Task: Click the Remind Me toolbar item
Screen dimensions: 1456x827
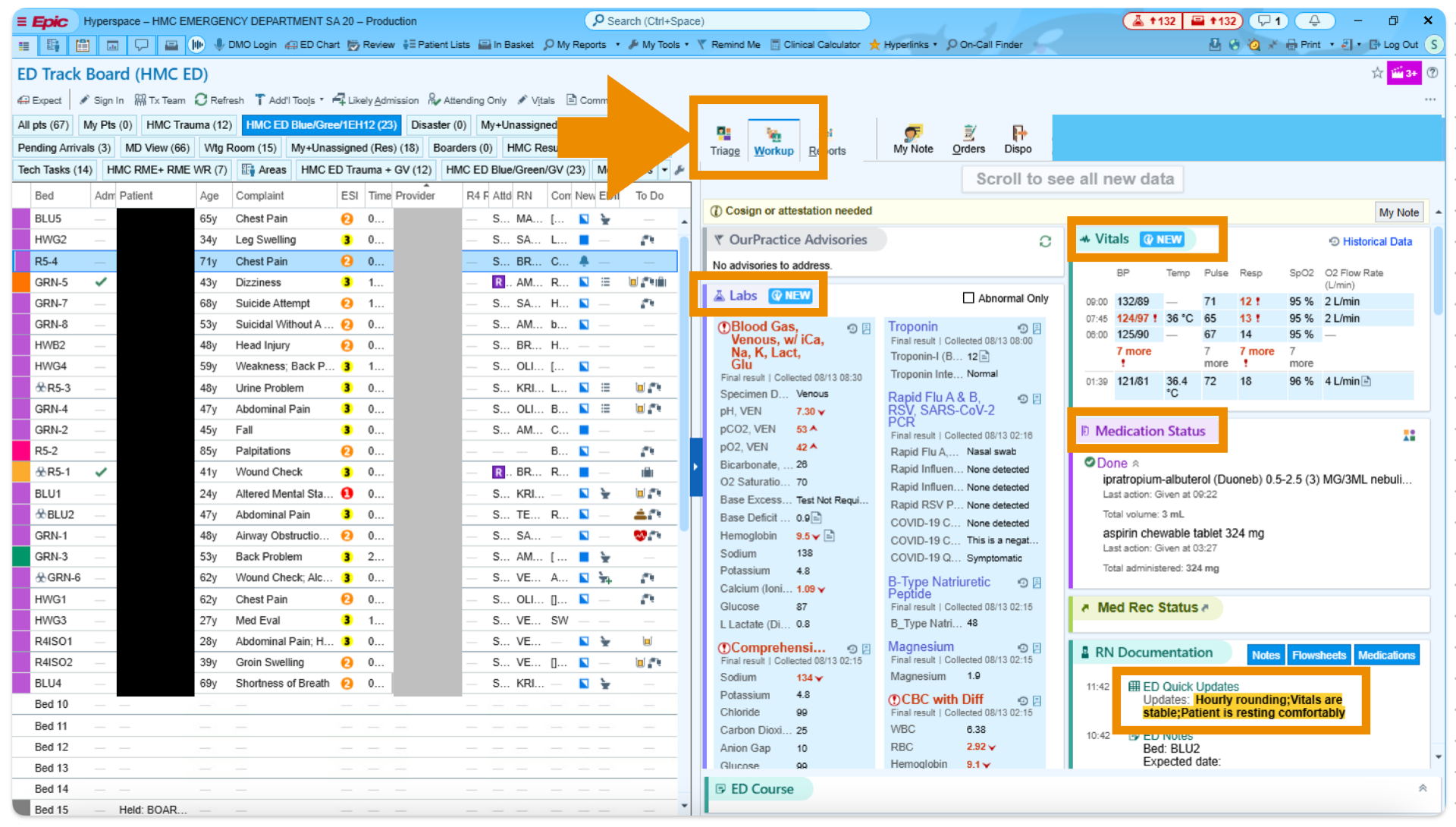Action: [728, 45]
